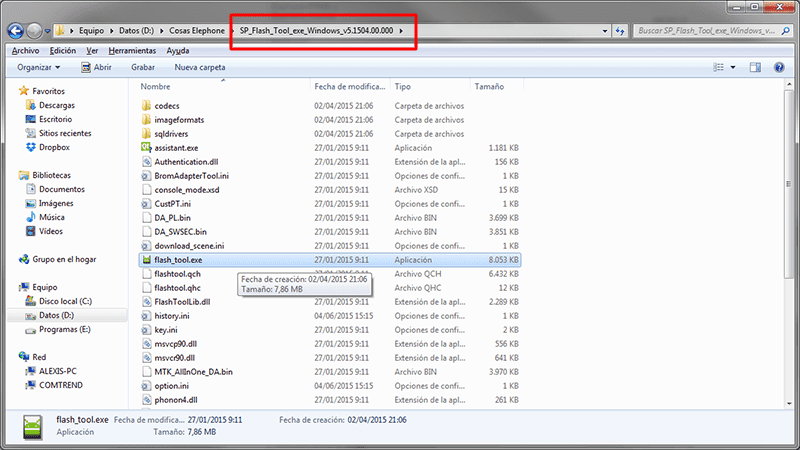The width and height of the screenshot is (800, 450).
Task: Click the flash_tool.exe application icon
Action: pos(146,260)
